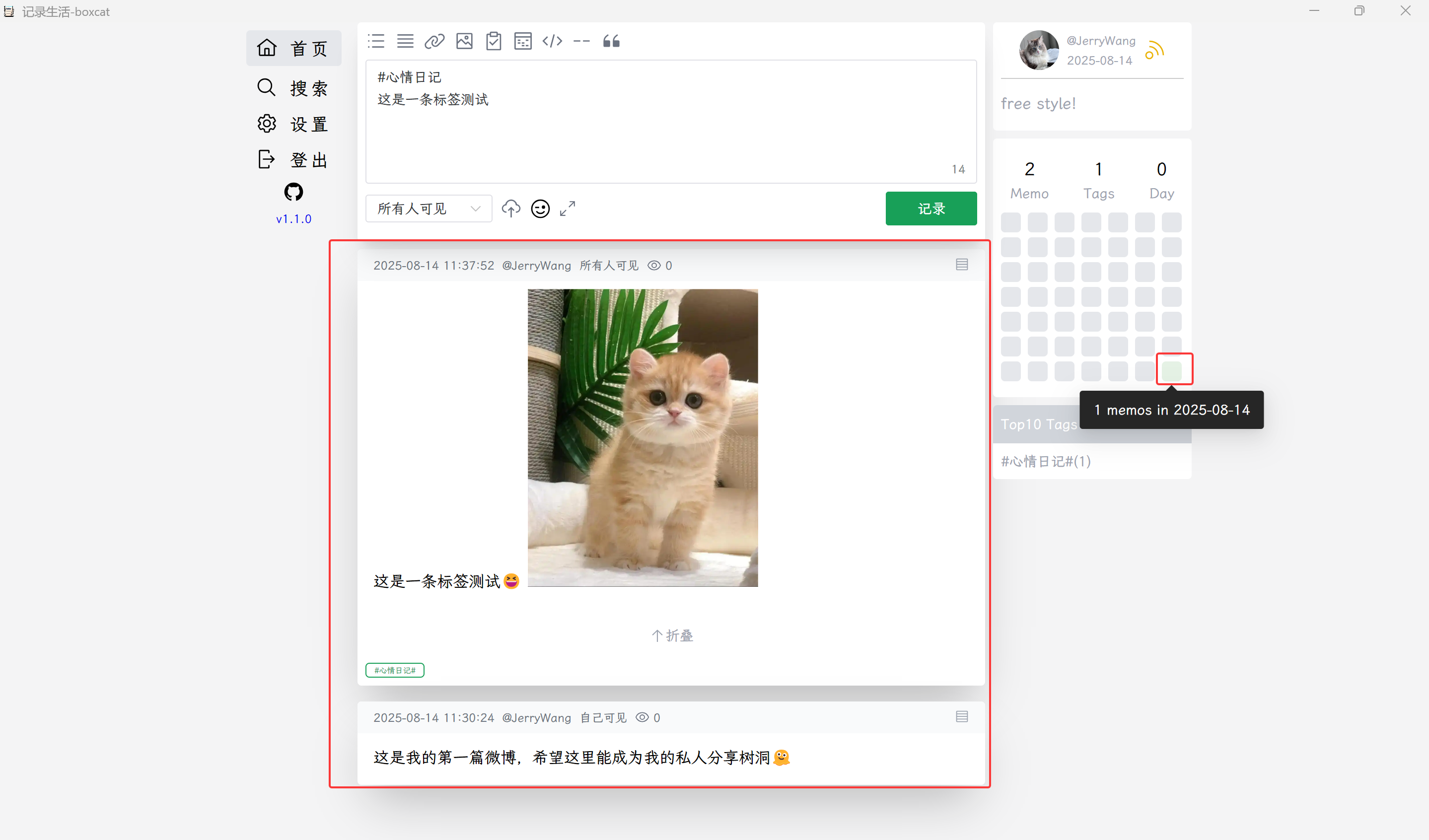Insert blockquote via quotation marks icon

pyautogui.click(x=611, y=41)
